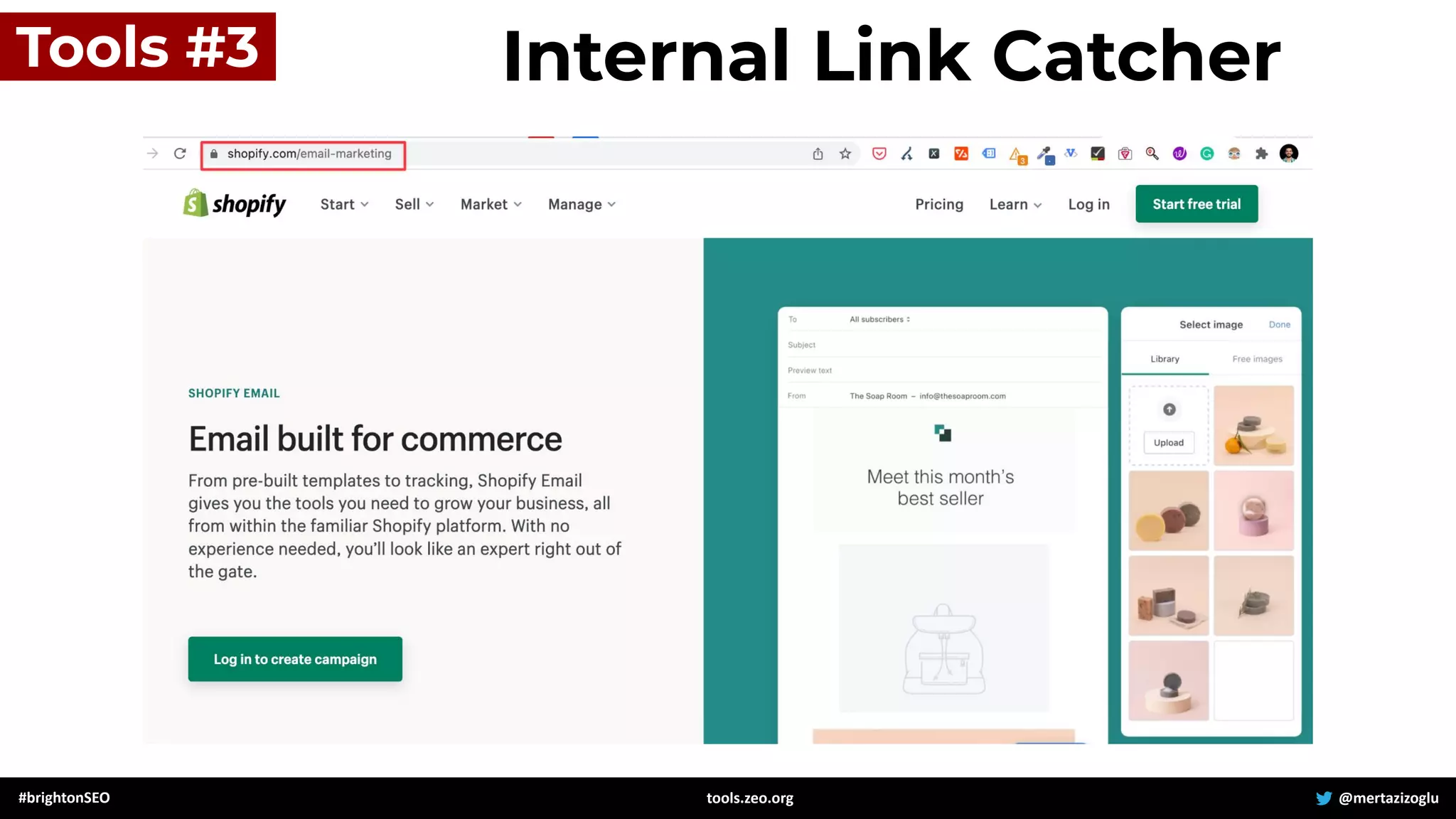Select the pink soap on pedestal thumbnail

click(x=1253, y=510)
